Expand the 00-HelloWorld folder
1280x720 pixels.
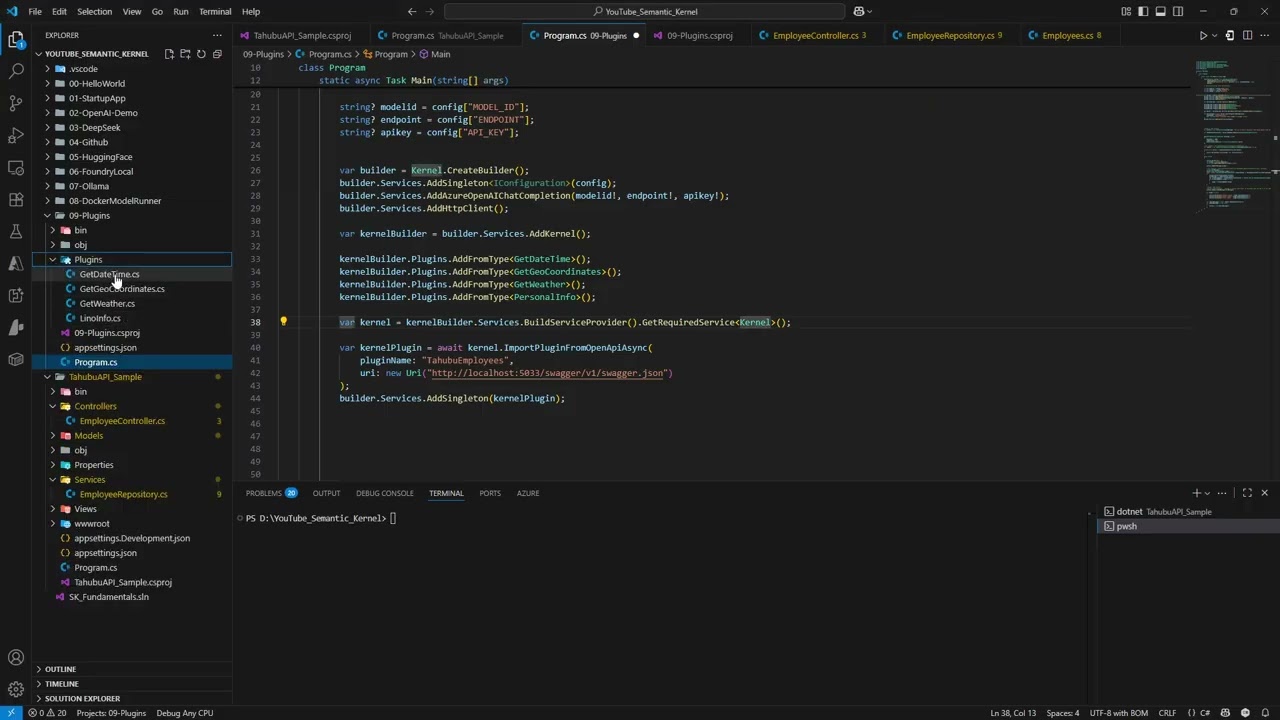(47, 83)
